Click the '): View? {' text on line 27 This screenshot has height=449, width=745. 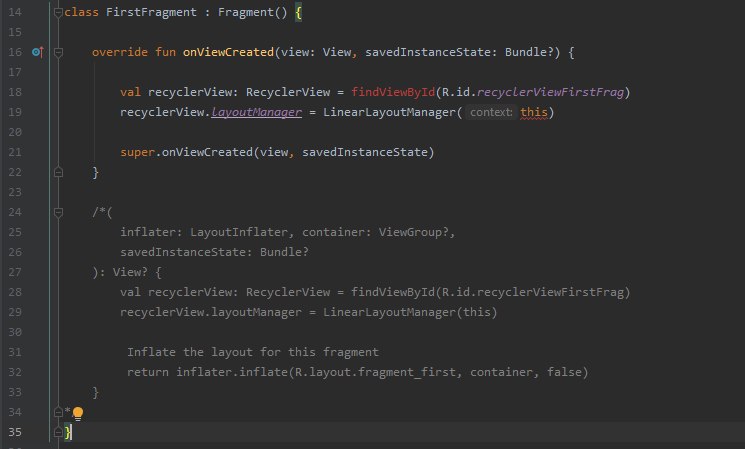127,272
